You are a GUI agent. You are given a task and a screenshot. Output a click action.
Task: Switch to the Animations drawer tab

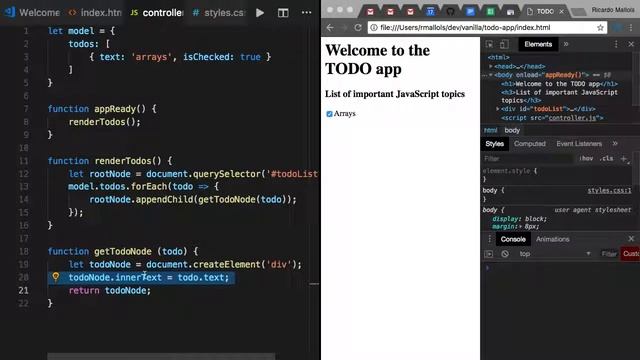coord(553,239)
